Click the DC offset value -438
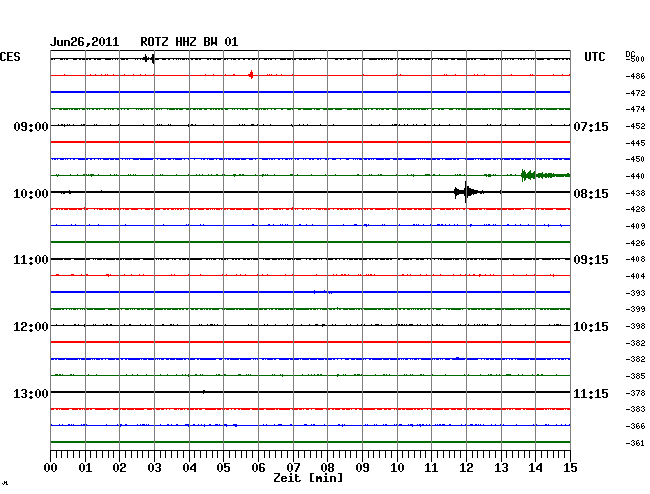Image resolution: width=650 pixels, height=494 pixels. point(635,193)
